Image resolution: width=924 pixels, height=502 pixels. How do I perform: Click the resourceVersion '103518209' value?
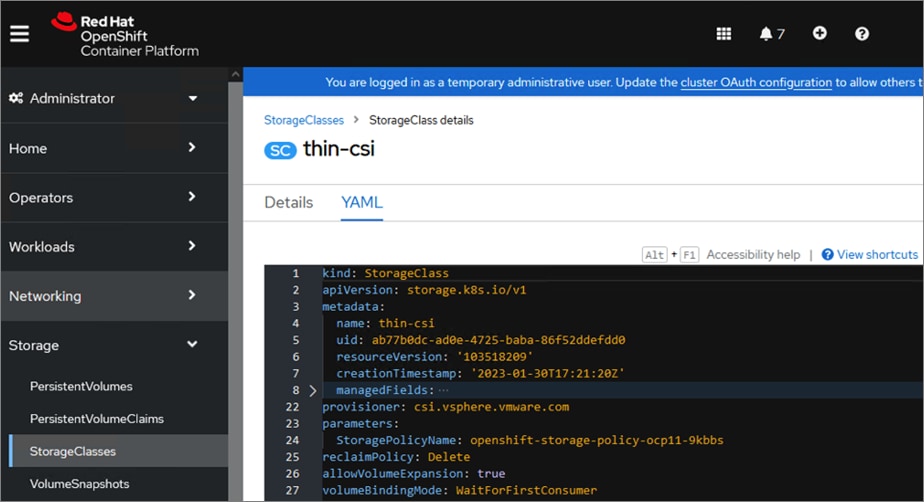point(495,356)
